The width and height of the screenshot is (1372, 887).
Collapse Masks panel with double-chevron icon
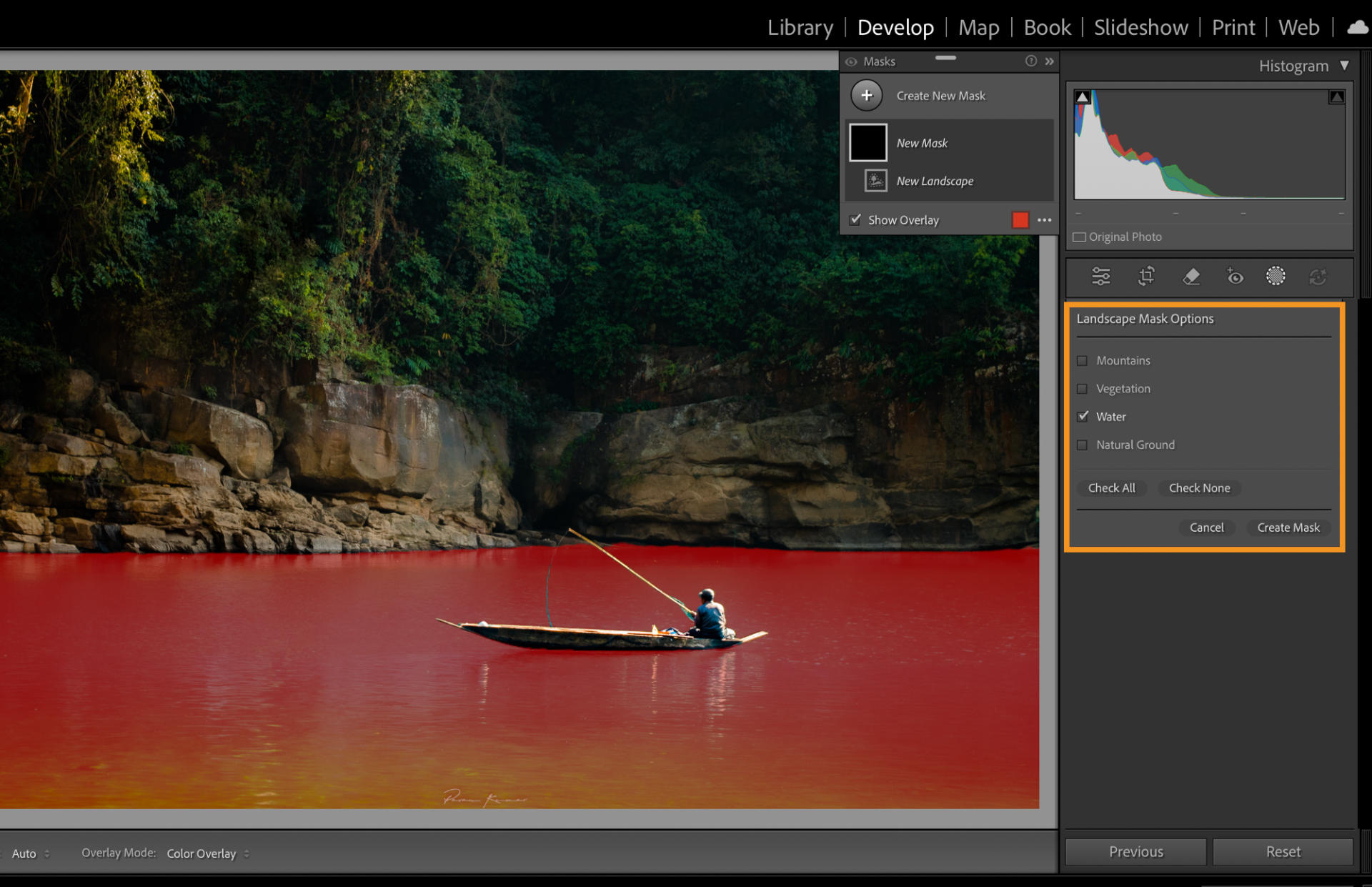click(x=1049, y=61)
